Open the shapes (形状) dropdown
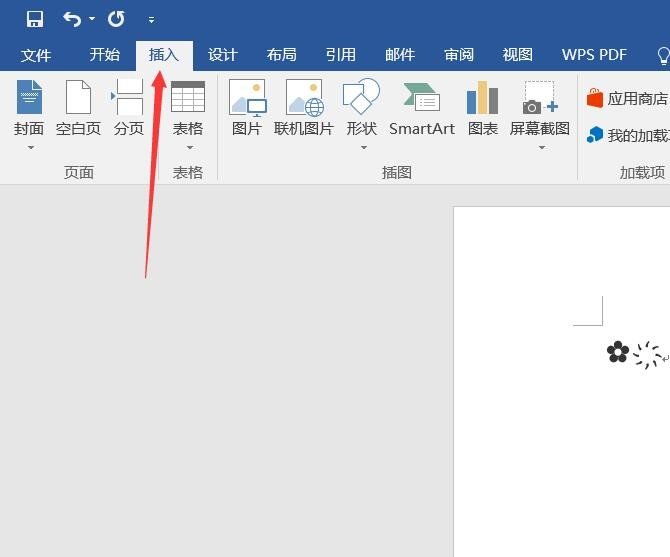 point(362,147)
